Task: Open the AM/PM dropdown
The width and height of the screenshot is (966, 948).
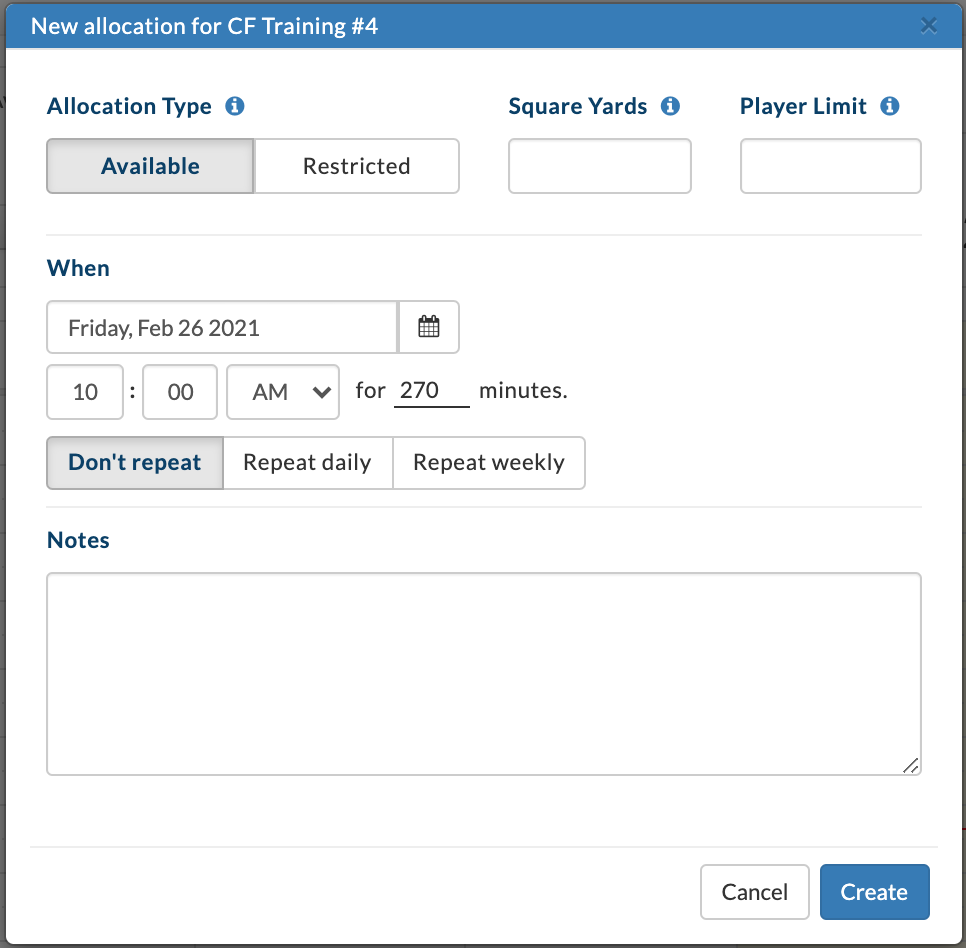Action: coord(283,392)
